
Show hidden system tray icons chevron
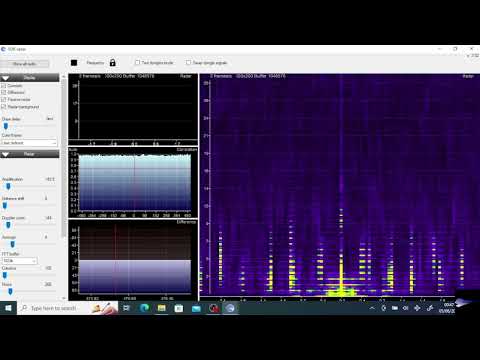coord(372,308)
